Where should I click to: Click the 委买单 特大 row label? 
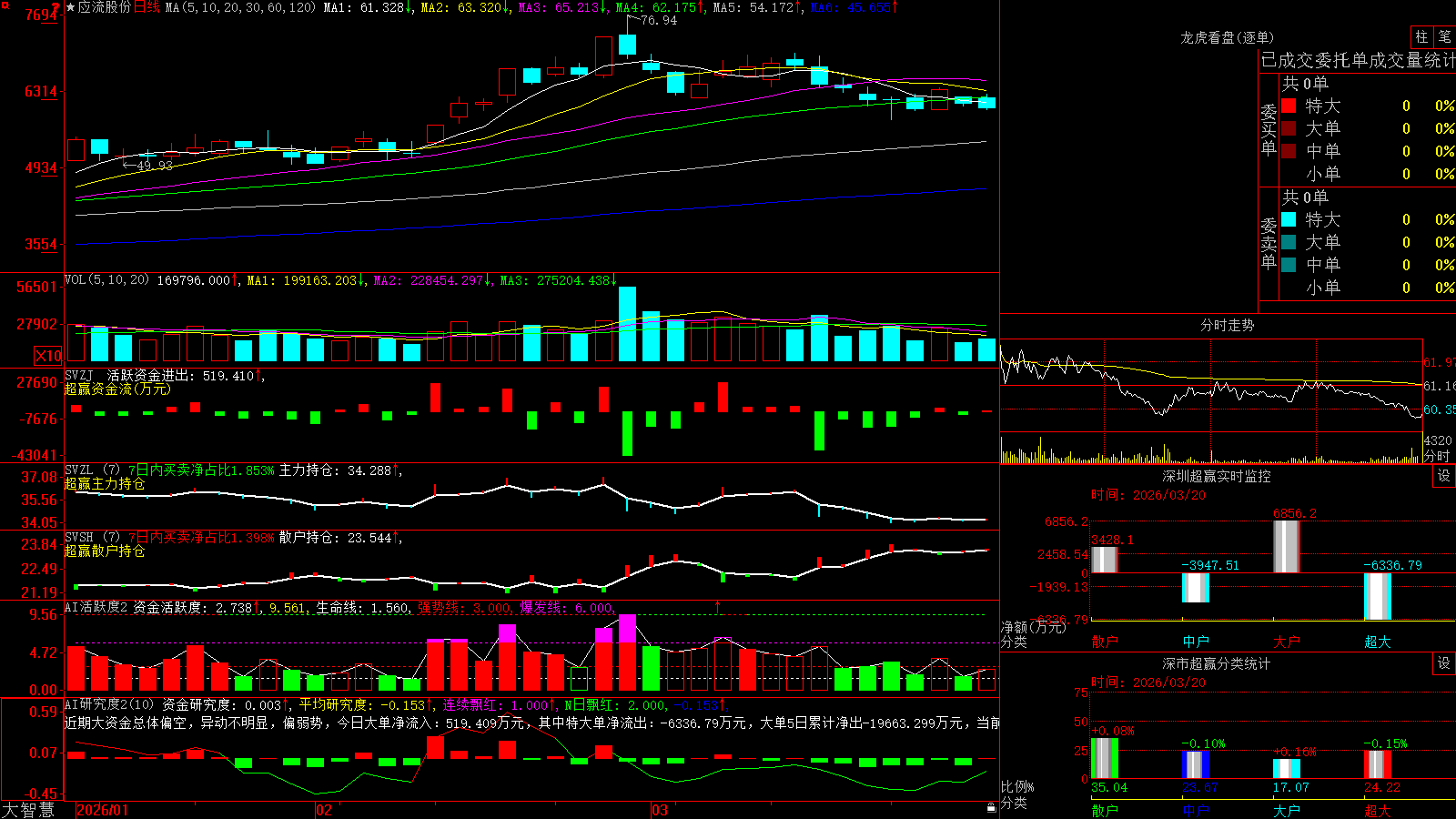tap(1322, 106)
